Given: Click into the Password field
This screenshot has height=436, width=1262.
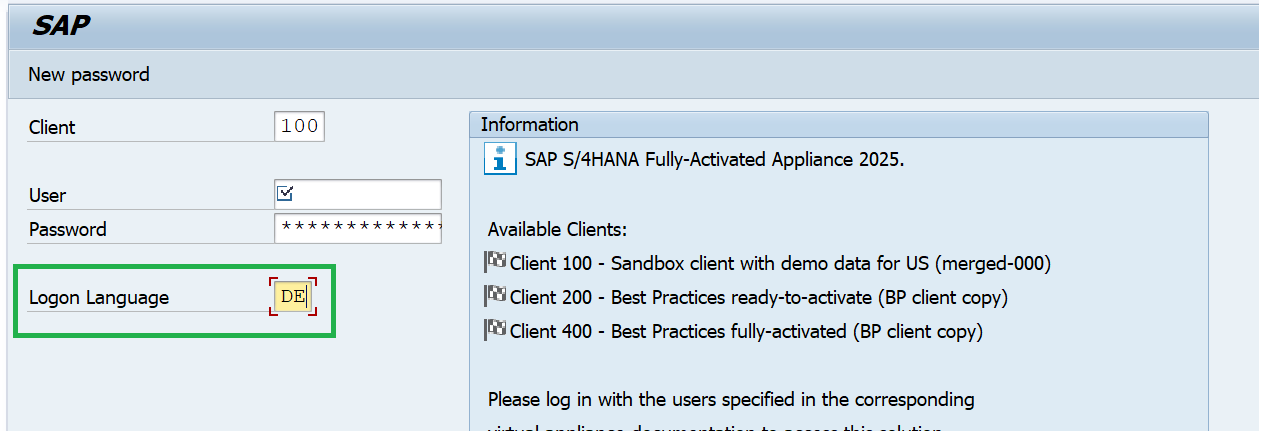Looking at the screenshot, I should tap(357, 228).
